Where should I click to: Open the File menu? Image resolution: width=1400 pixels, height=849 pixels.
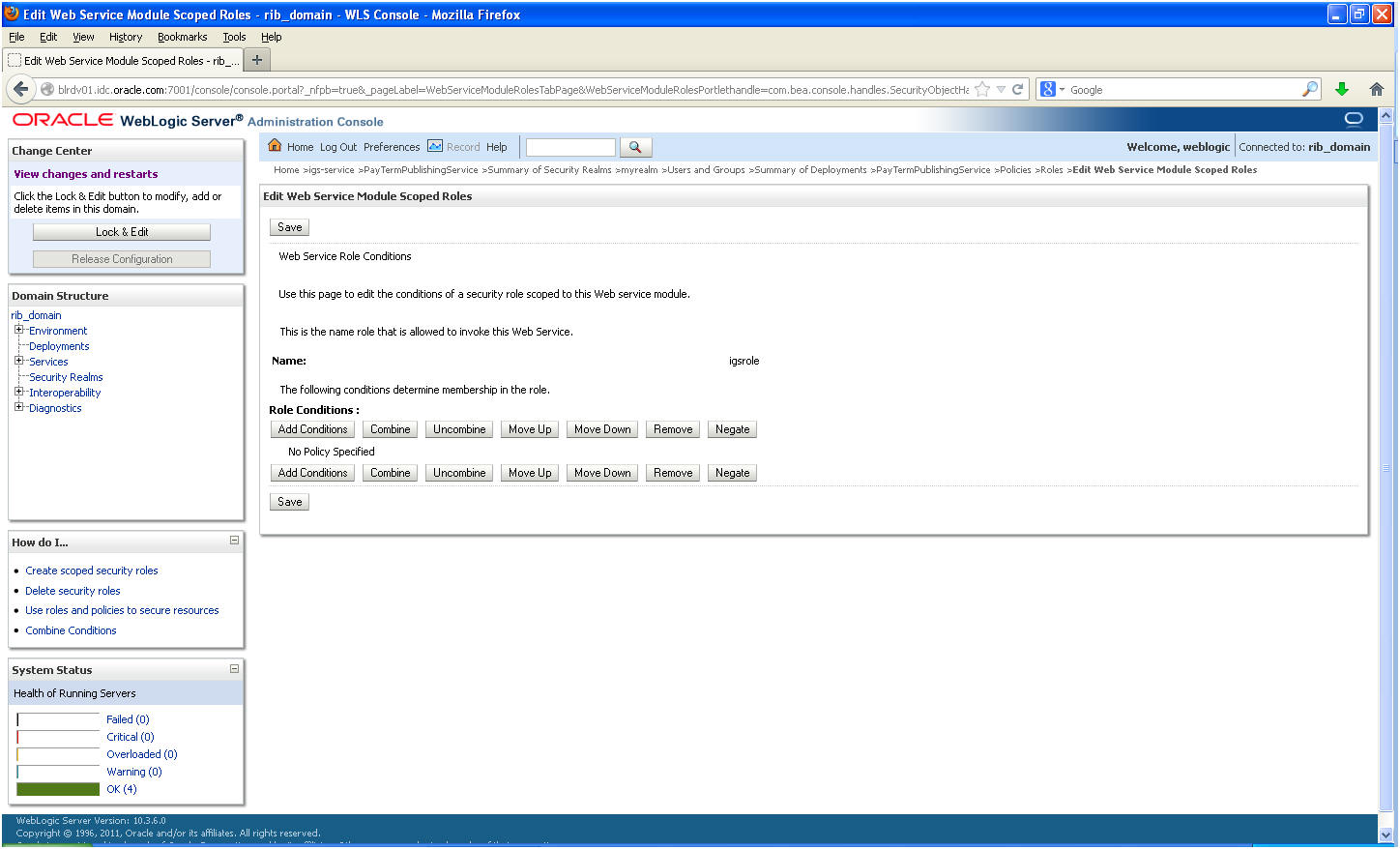[x=16, y=37]
